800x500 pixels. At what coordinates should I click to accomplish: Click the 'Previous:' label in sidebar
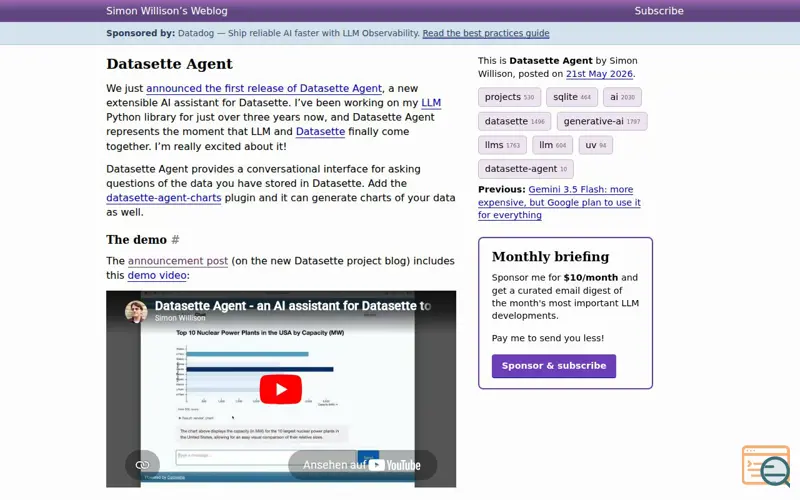pos(502,189)
